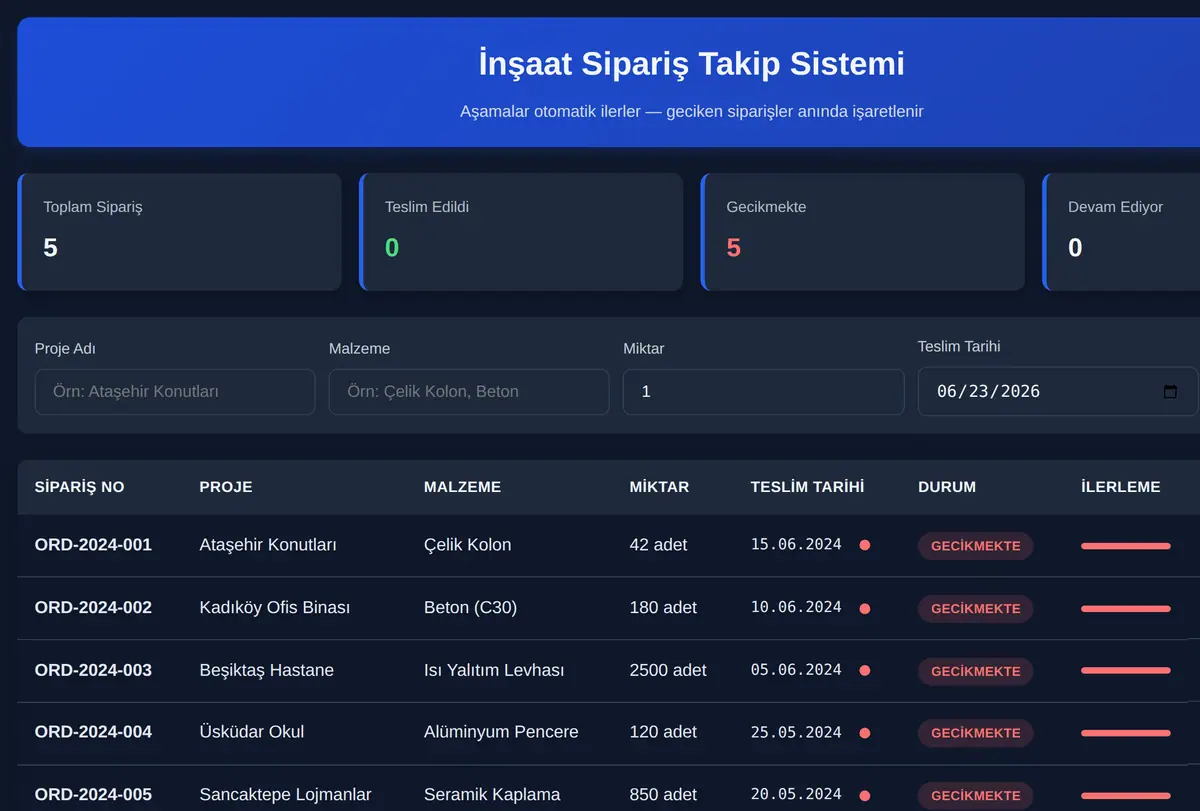Focus the Proje Adı input field
1200x811 pixels.
tap(175, 392)
